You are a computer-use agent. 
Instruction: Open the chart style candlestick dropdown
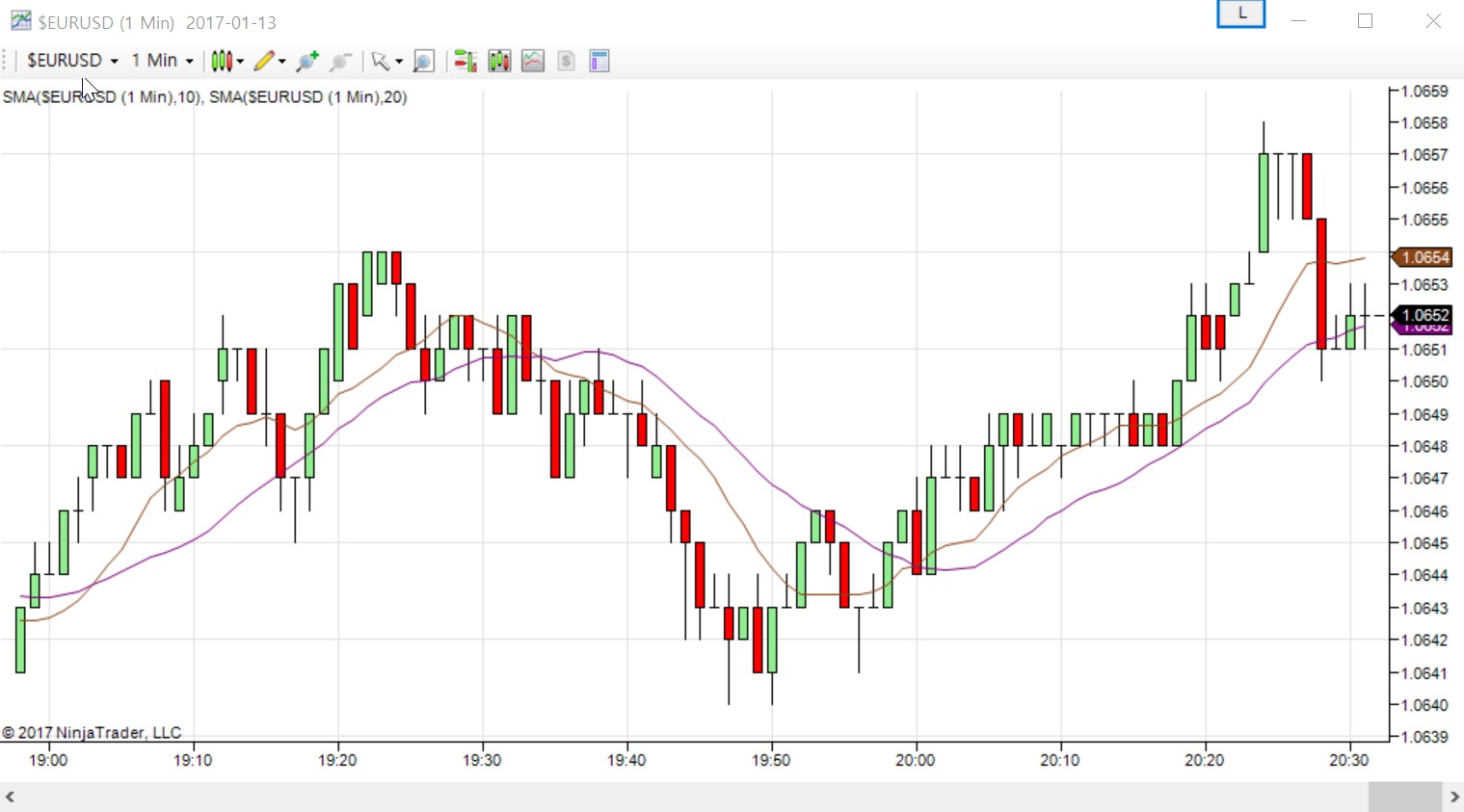(x=226, y=61)
